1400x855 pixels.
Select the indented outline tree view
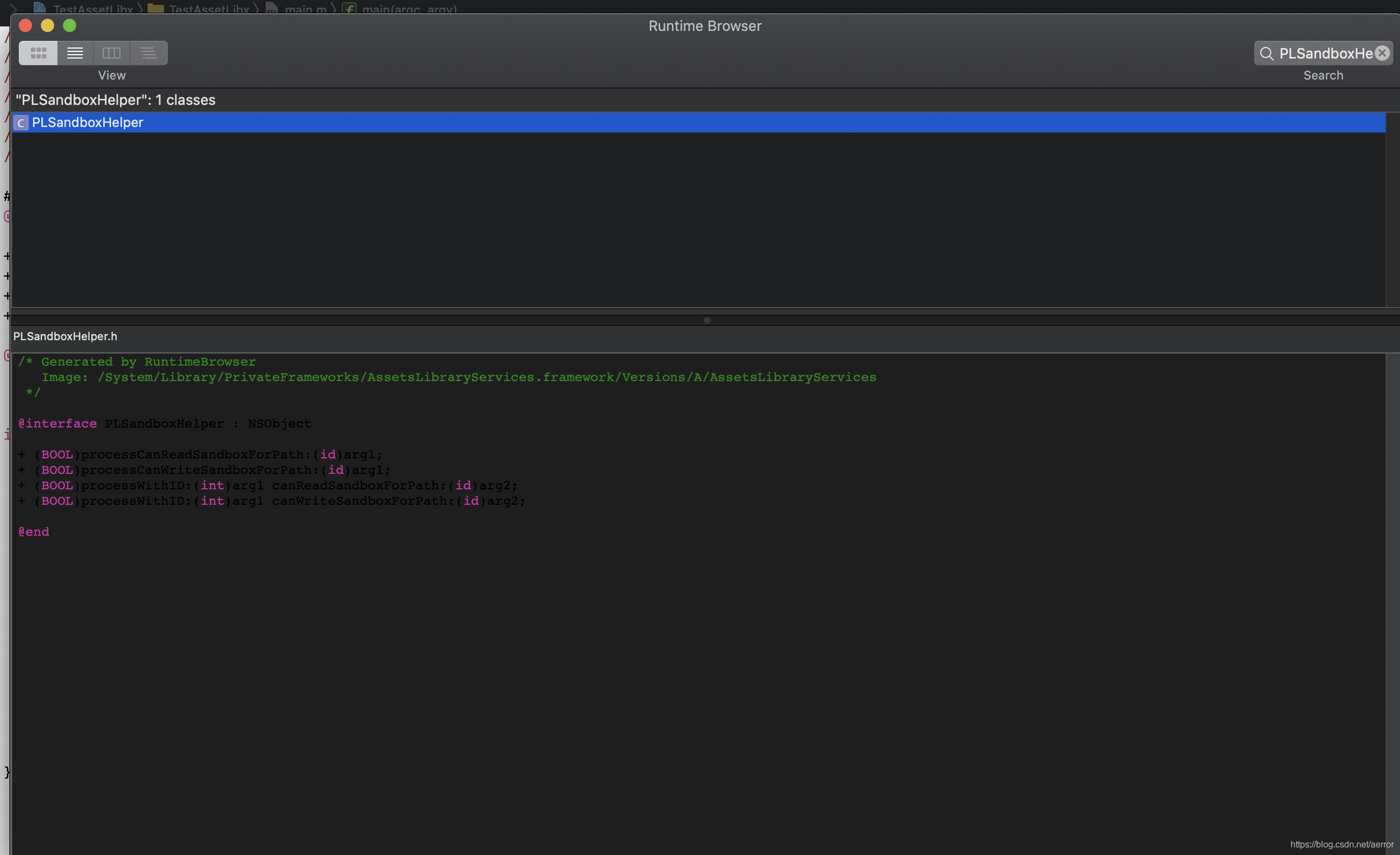pos(148,53)
